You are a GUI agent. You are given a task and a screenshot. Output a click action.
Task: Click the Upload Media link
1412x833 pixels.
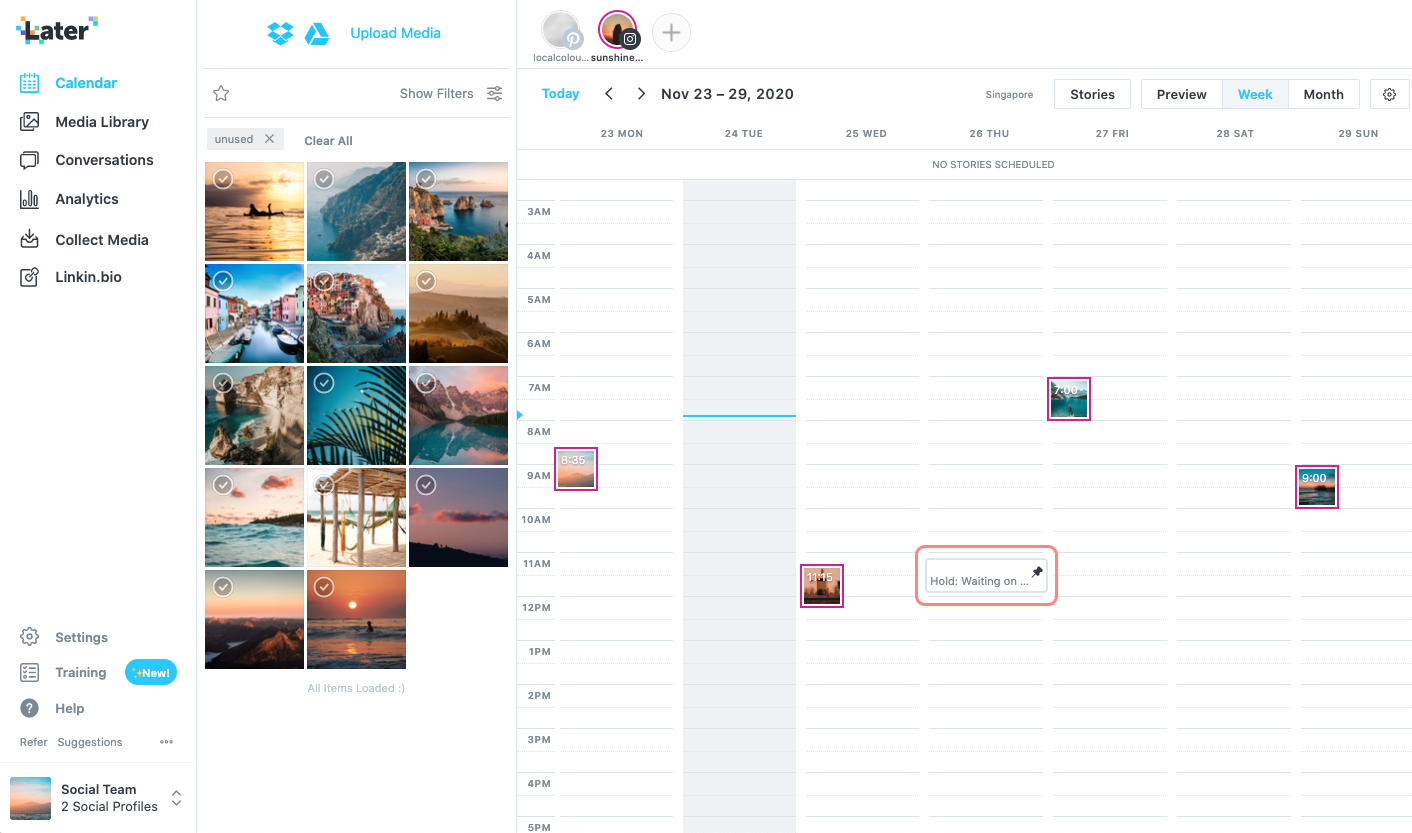coord(395,33)
